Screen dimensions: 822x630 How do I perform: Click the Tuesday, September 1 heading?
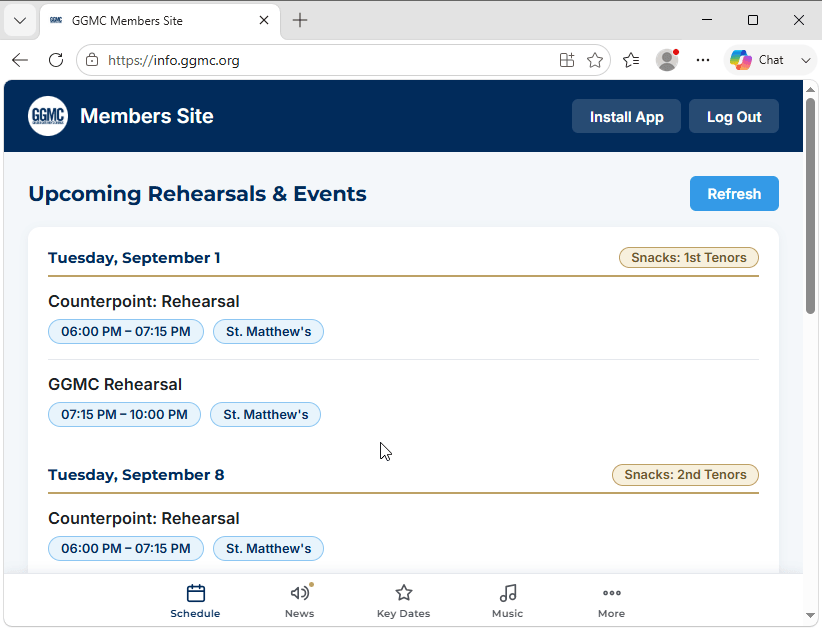[134, 258]
